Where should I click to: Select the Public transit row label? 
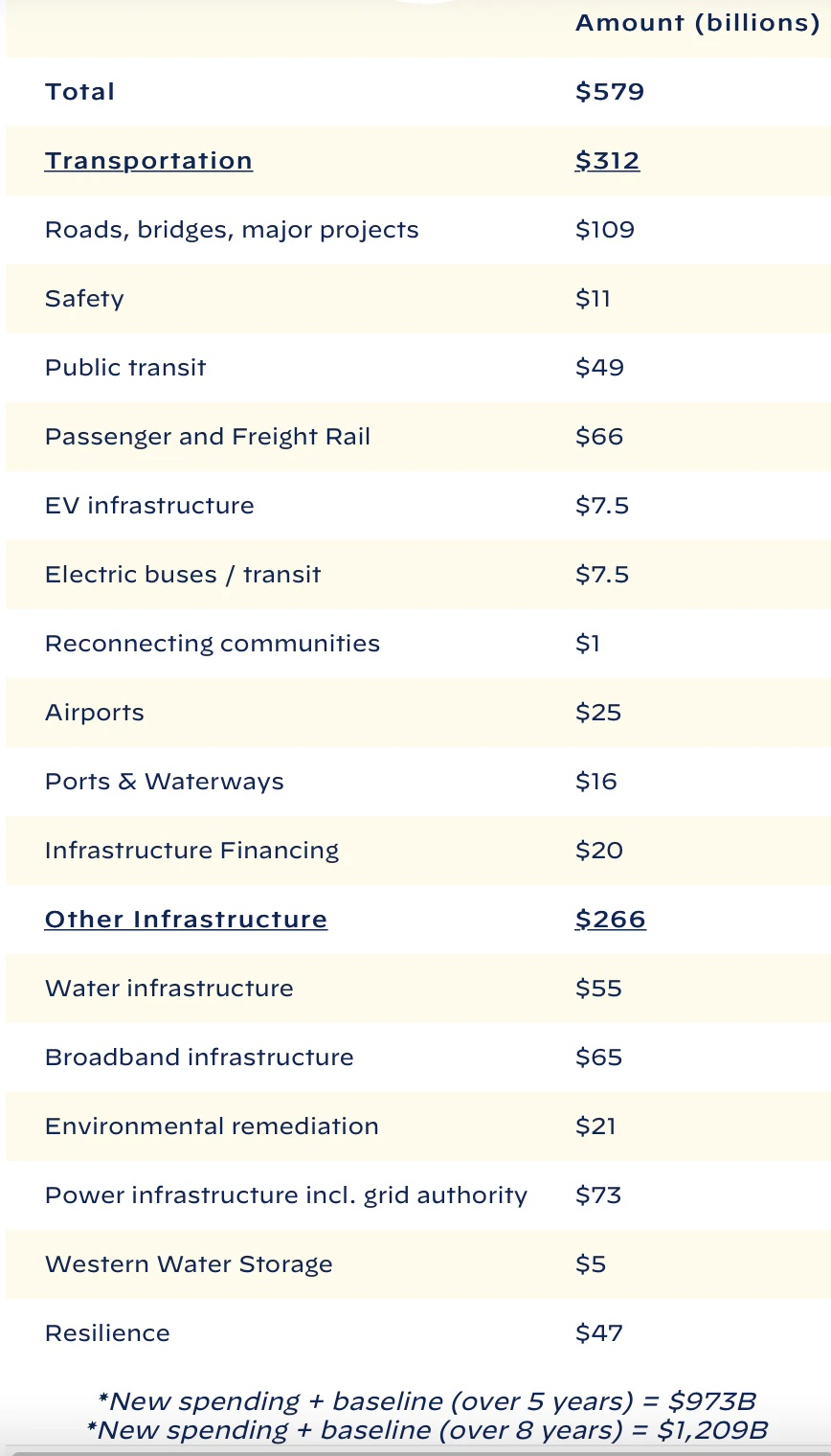125,368
